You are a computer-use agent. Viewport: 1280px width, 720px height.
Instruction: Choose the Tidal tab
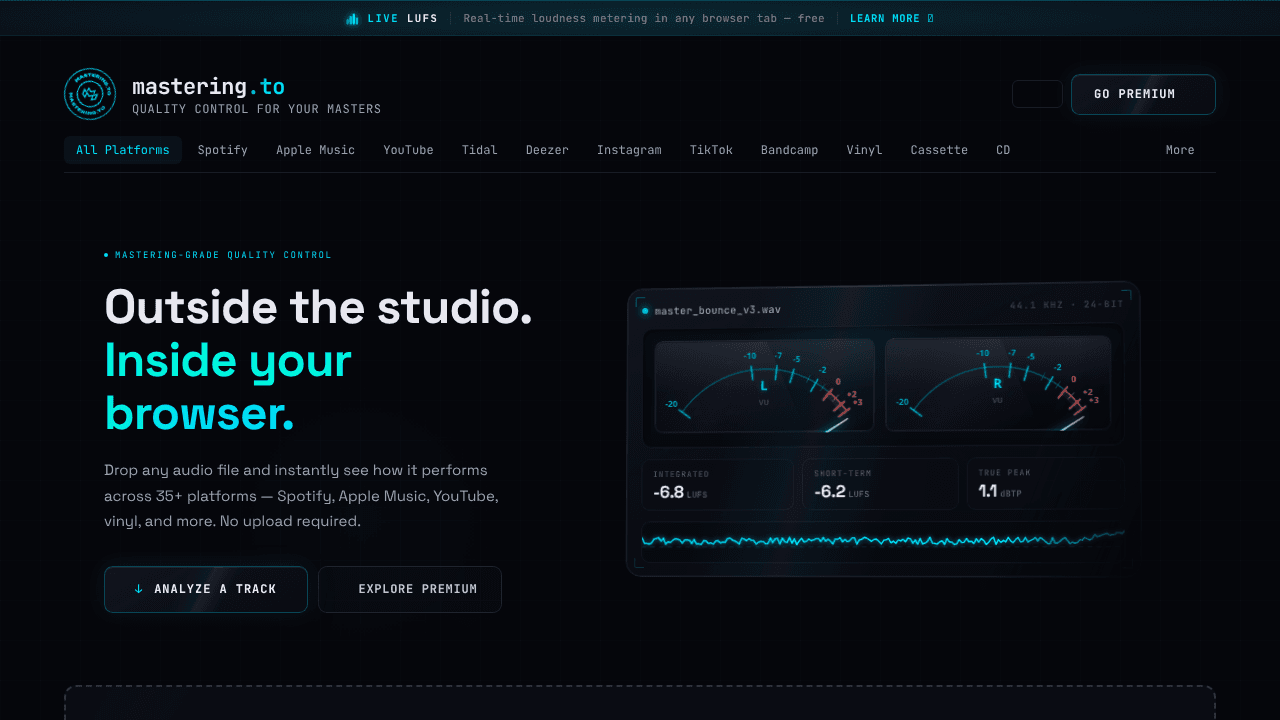point(480,150)
